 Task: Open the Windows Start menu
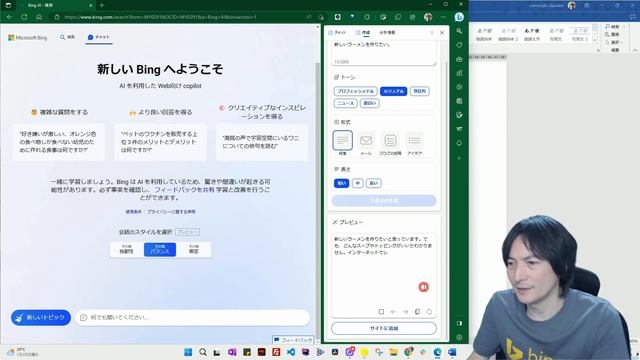[188, 352]
